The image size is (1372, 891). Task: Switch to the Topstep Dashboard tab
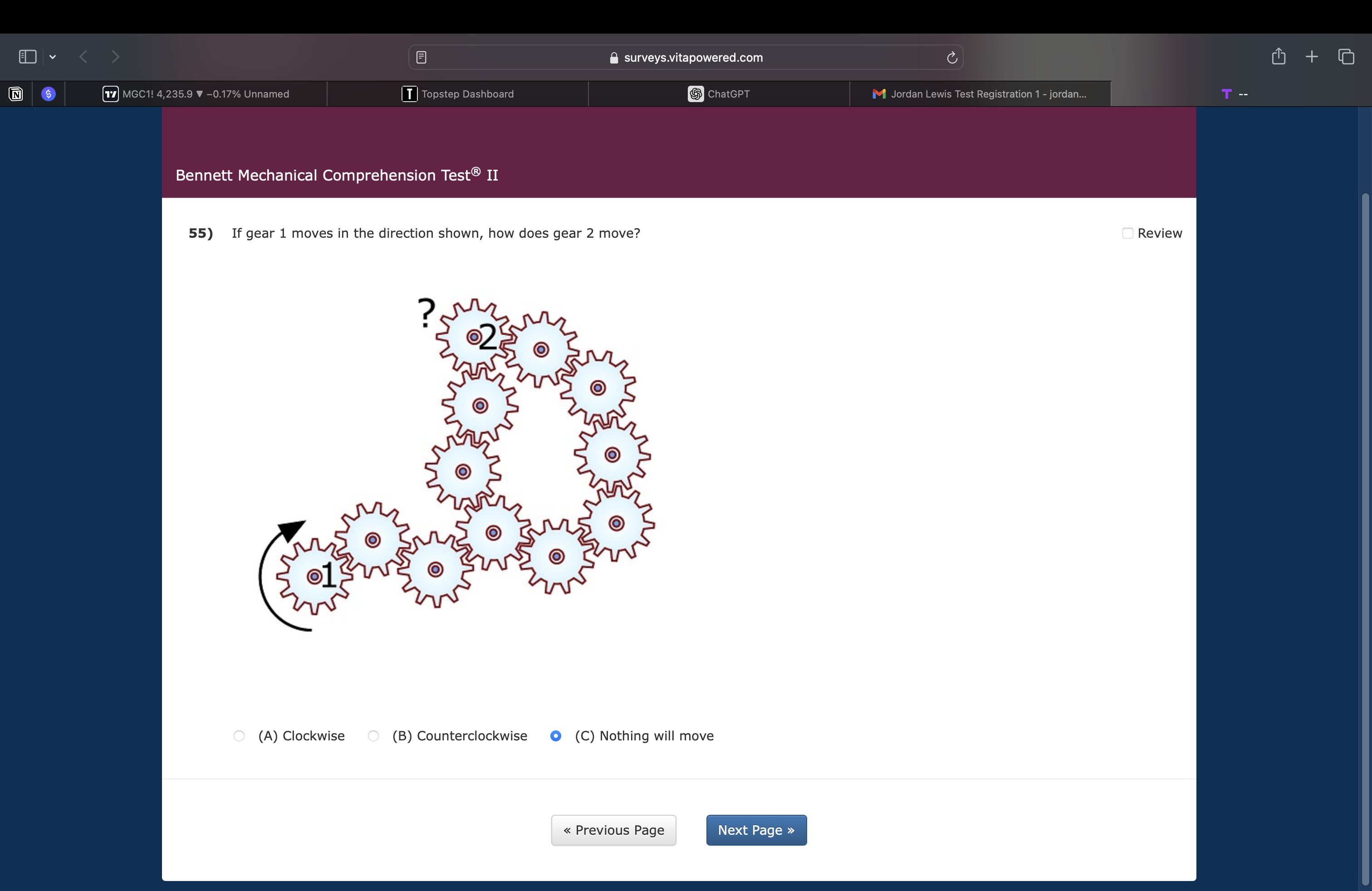(458, 94)
